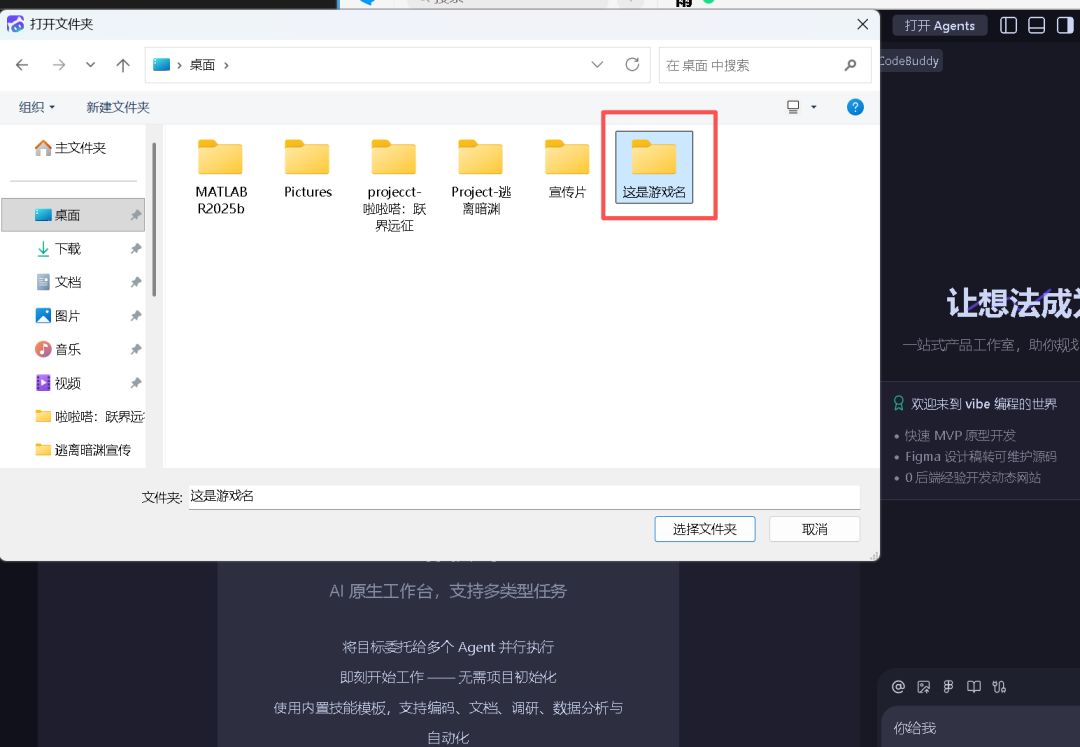The height and width of the screenshot is (747, 1080).
Task: Unpin 桌面 using its pin icon
Action: (x=136, y=215)
